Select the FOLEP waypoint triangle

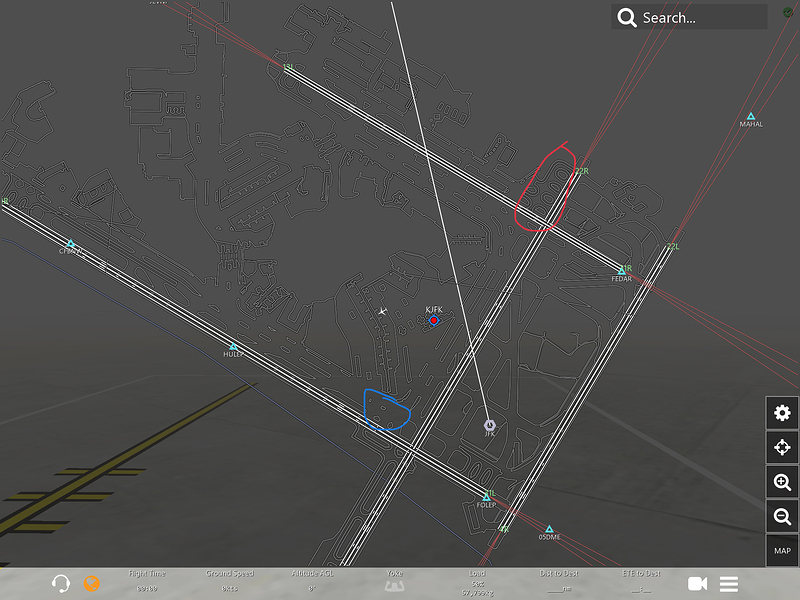(486, 497)
